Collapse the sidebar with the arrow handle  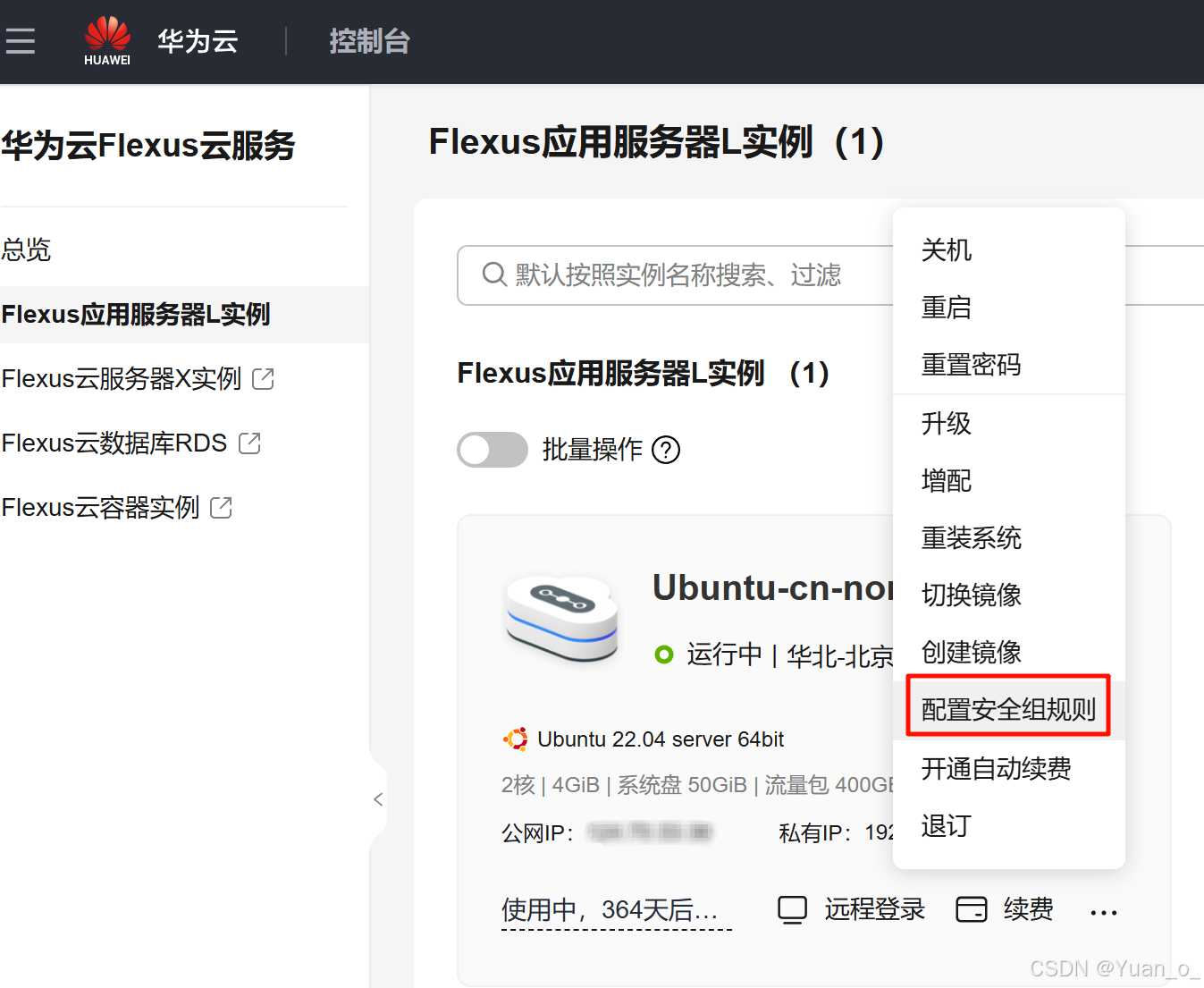pos(378,799)
